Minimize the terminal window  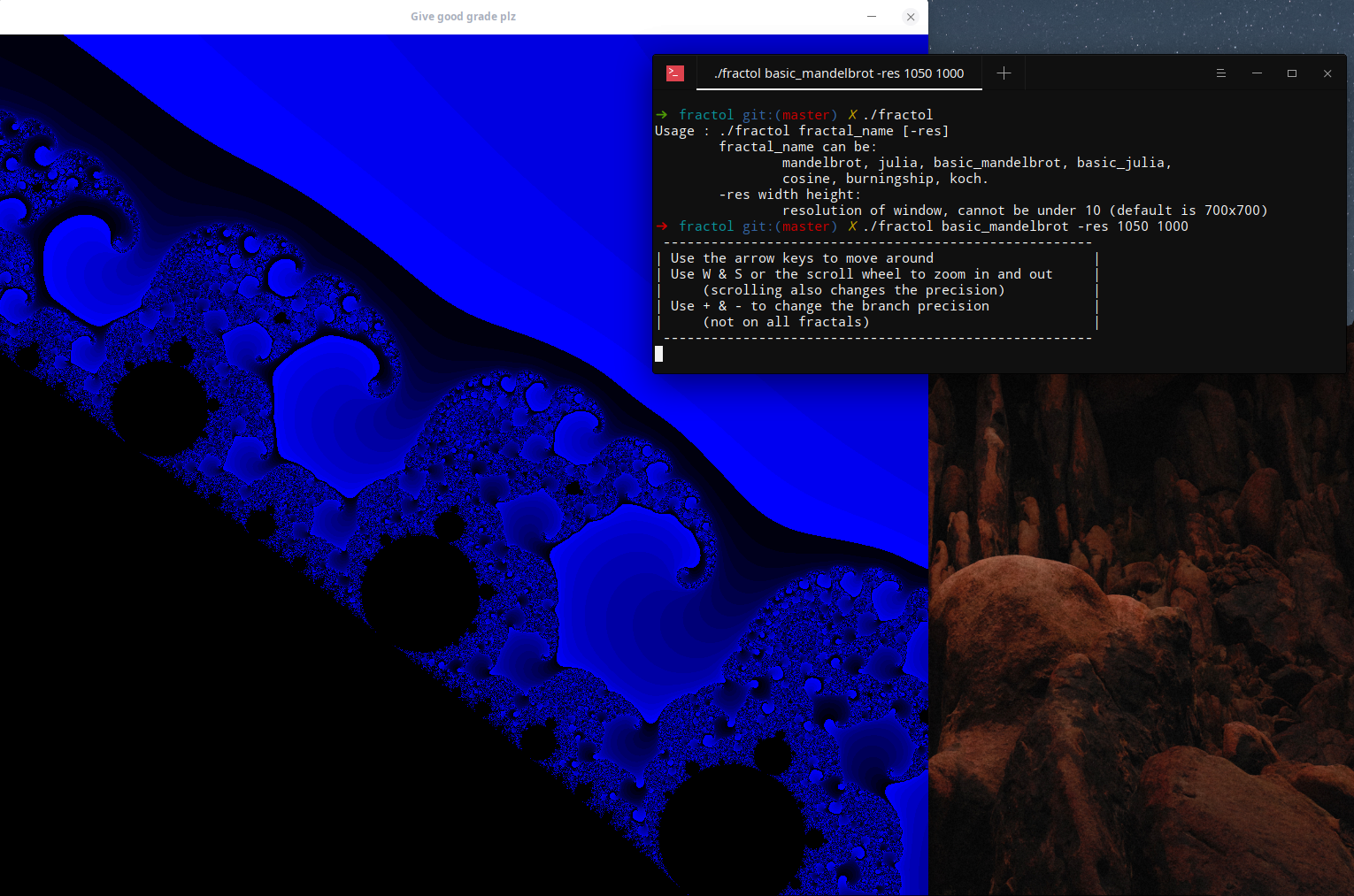[1257, 73]
